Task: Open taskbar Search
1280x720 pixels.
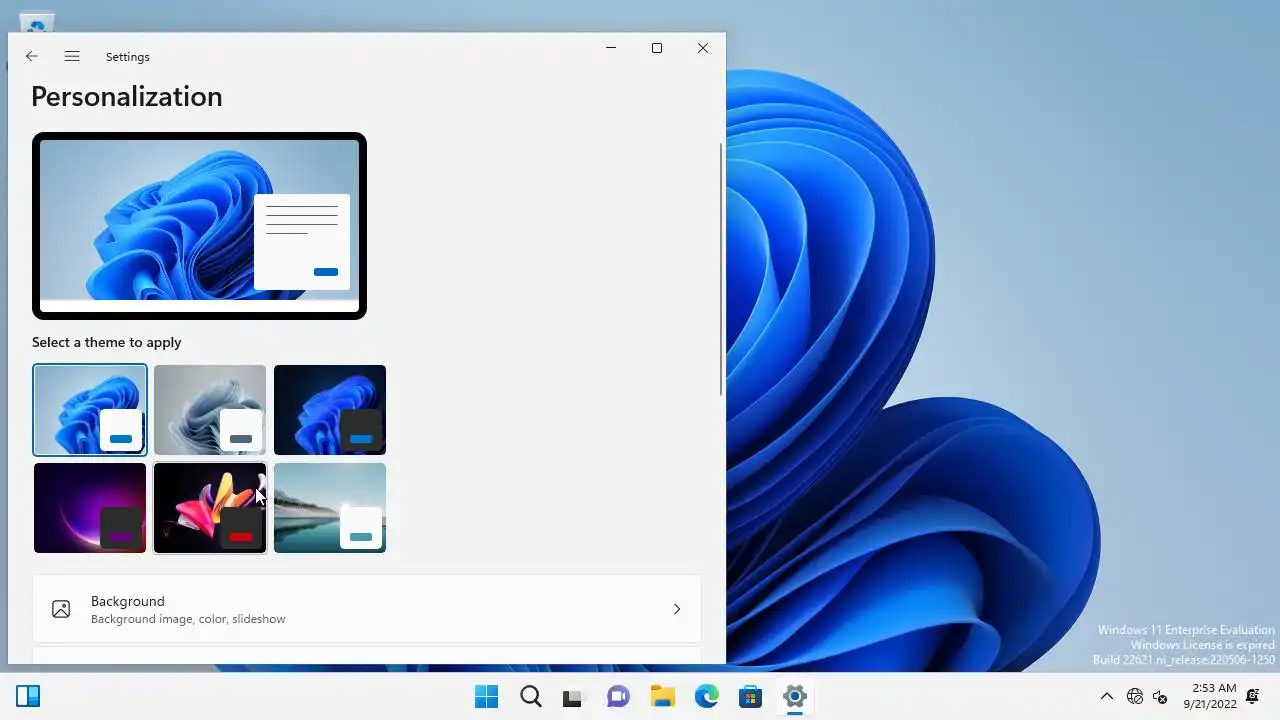Action: pyautogui.click(x=531, y=697)
